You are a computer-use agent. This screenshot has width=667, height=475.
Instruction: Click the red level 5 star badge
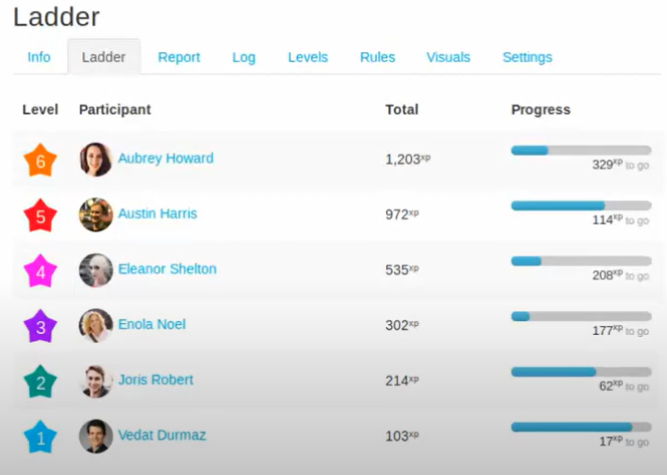(40, 216)
